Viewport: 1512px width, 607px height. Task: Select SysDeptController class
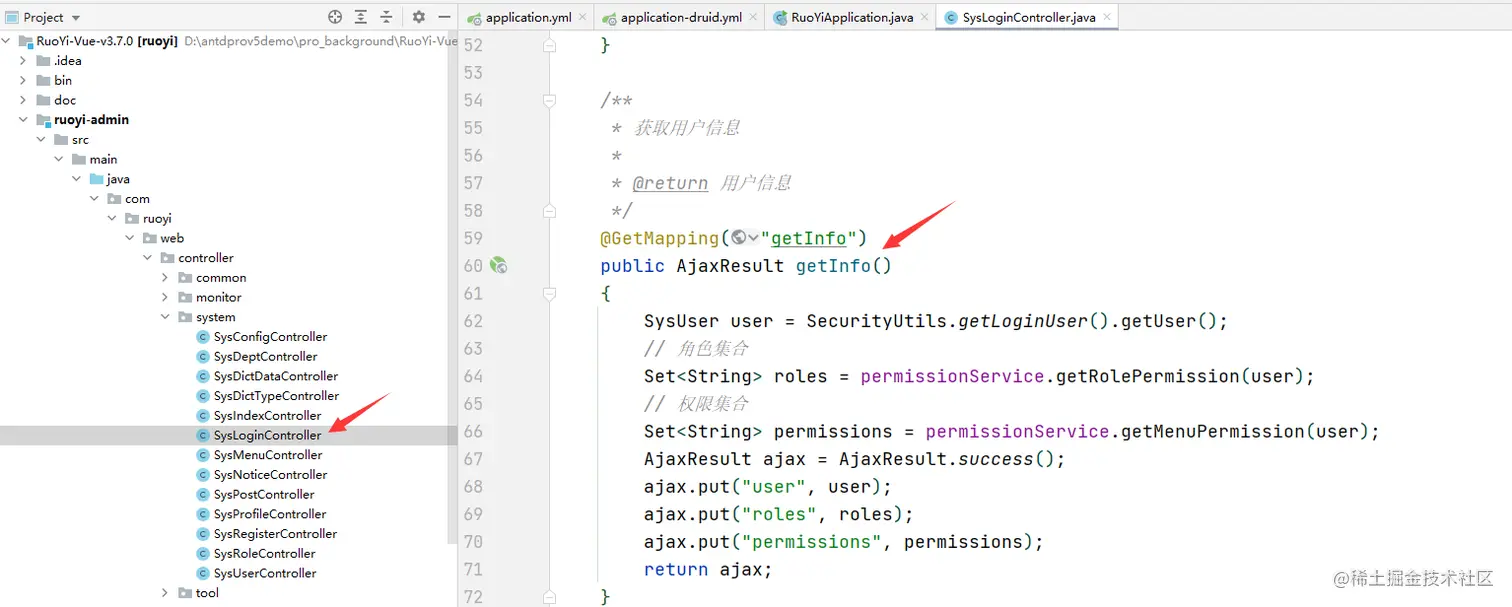(265, 356)
